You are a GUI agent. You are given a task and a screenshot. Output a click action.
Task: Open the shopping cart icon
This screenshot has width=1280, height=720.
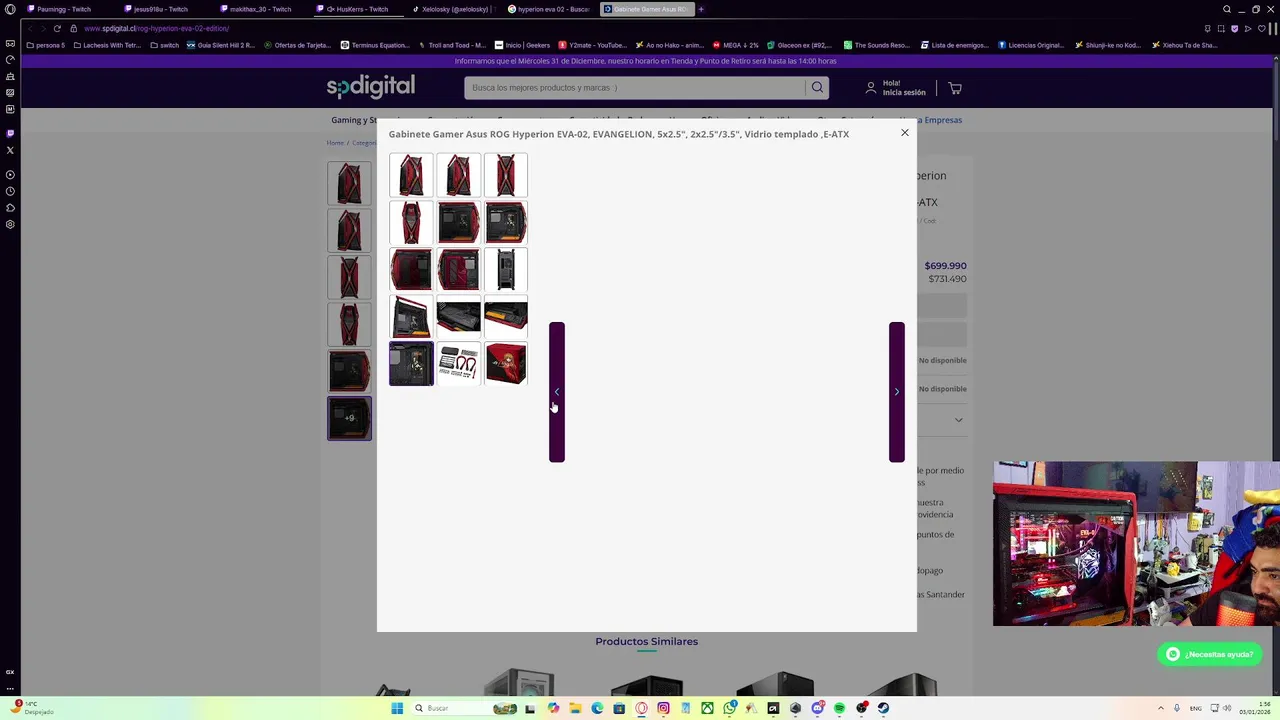[x=955, y=88]
